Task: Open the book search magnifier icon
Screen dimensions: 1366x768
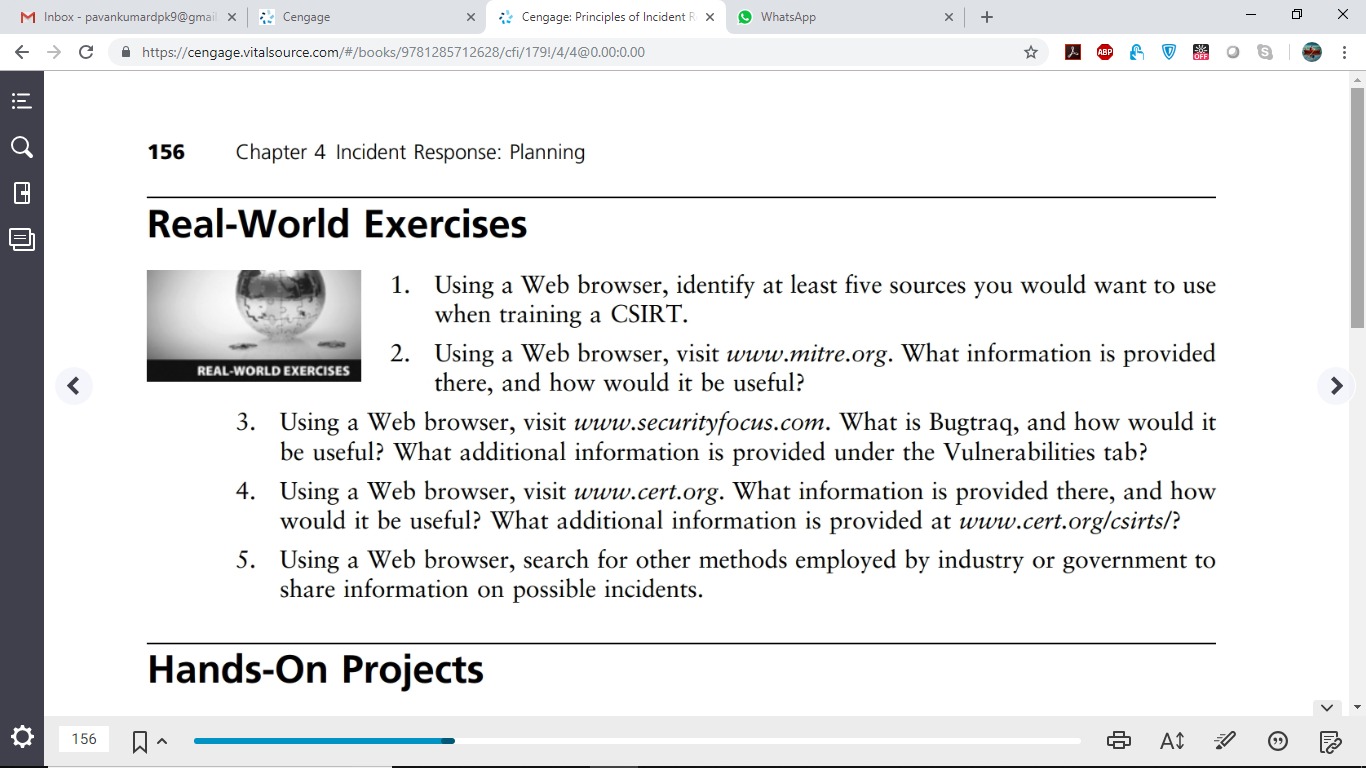Action: (x=22, y=147)
